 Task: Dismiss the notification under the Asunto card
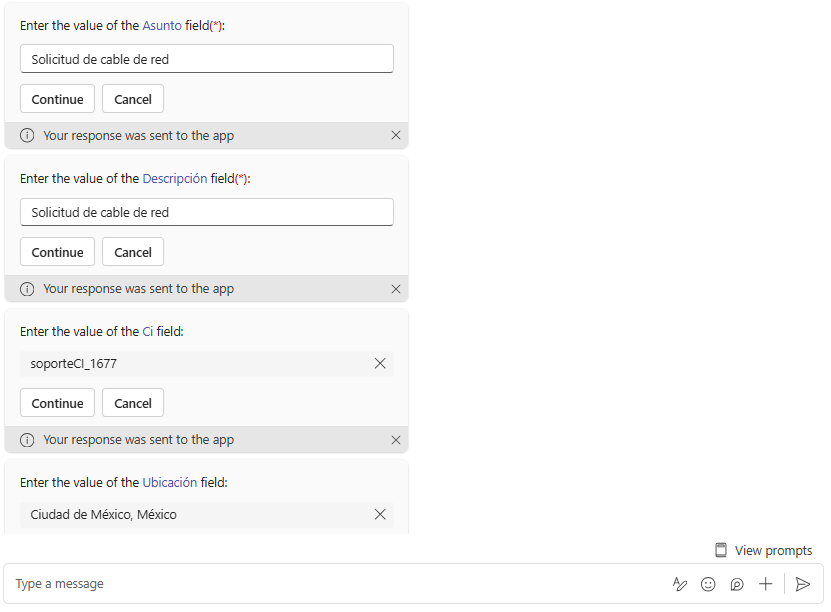(x=396, y=136)
